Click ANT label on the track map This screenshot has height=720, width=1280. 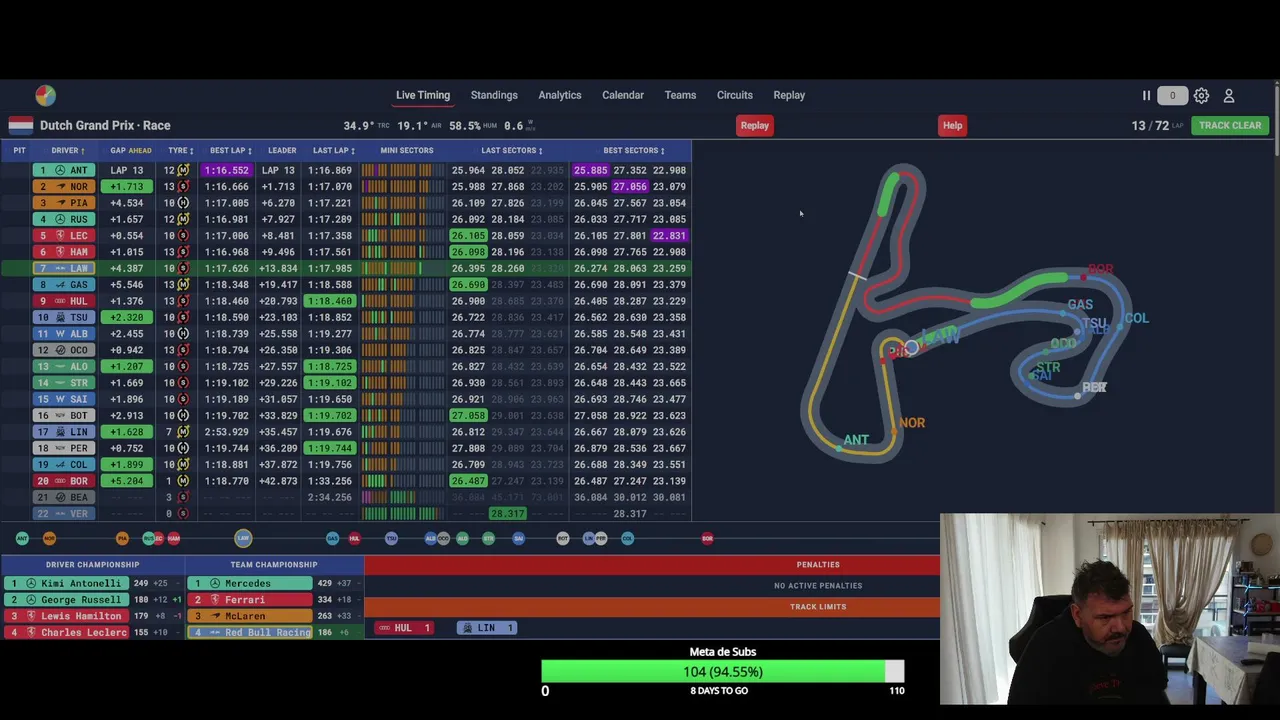(x=856, y=440)
